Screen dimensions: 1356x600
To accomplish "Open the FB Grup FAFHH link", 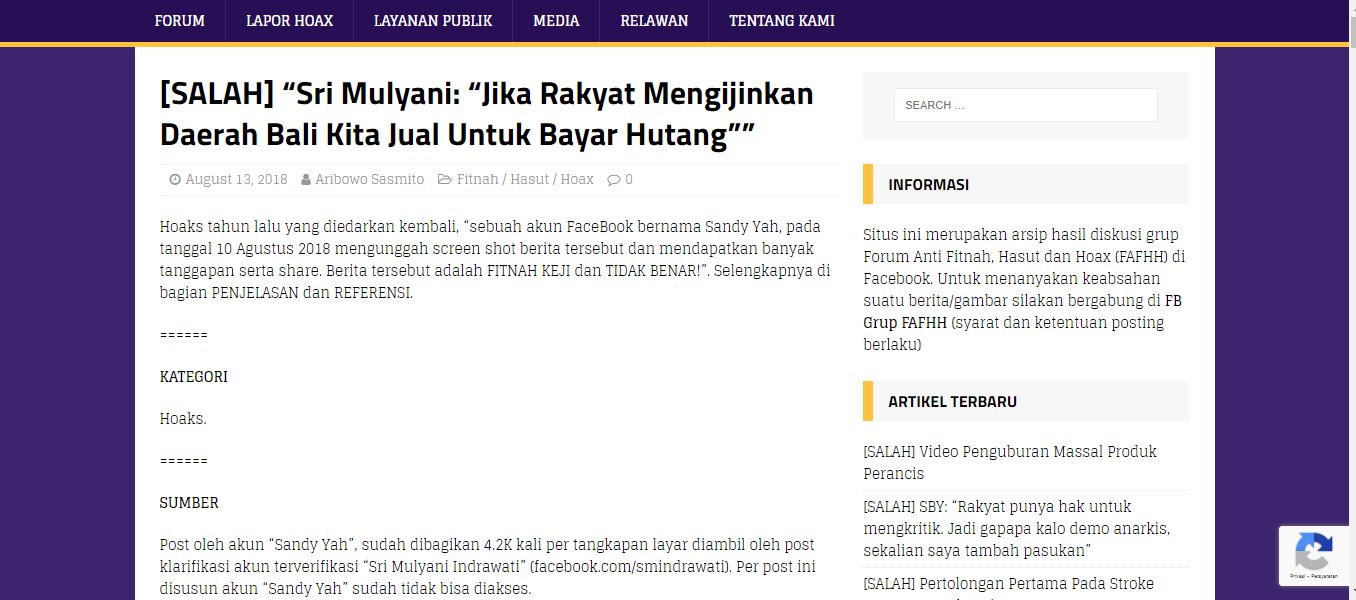I will [1024, 311].
